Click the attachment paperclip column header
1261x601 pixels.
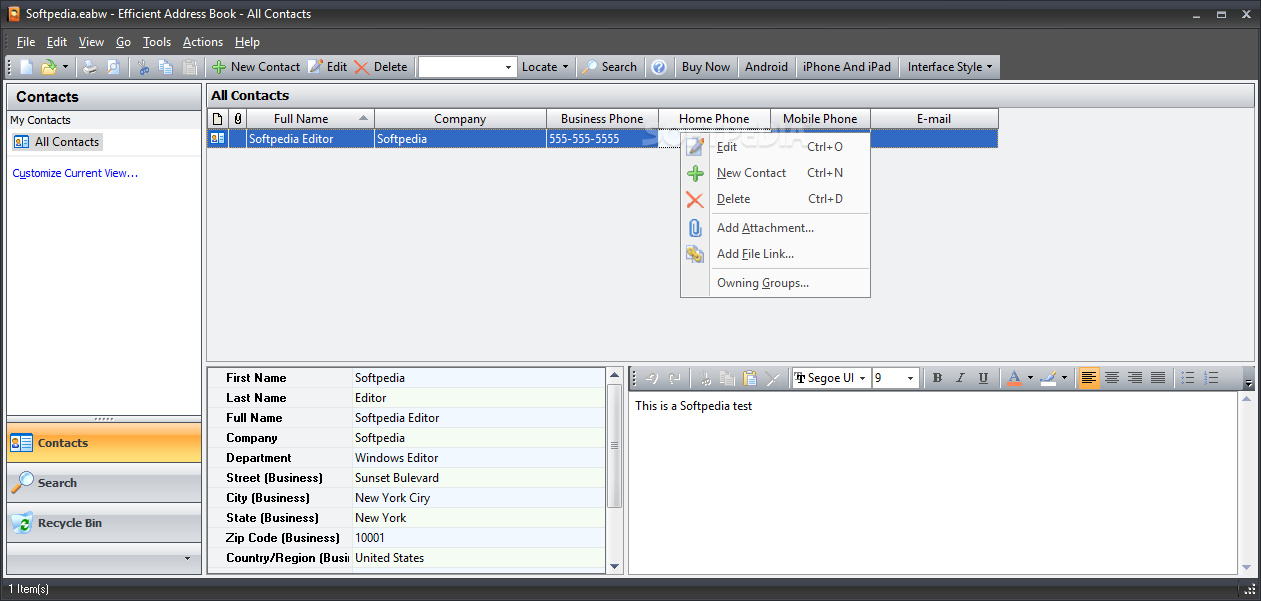pos(237,119)
